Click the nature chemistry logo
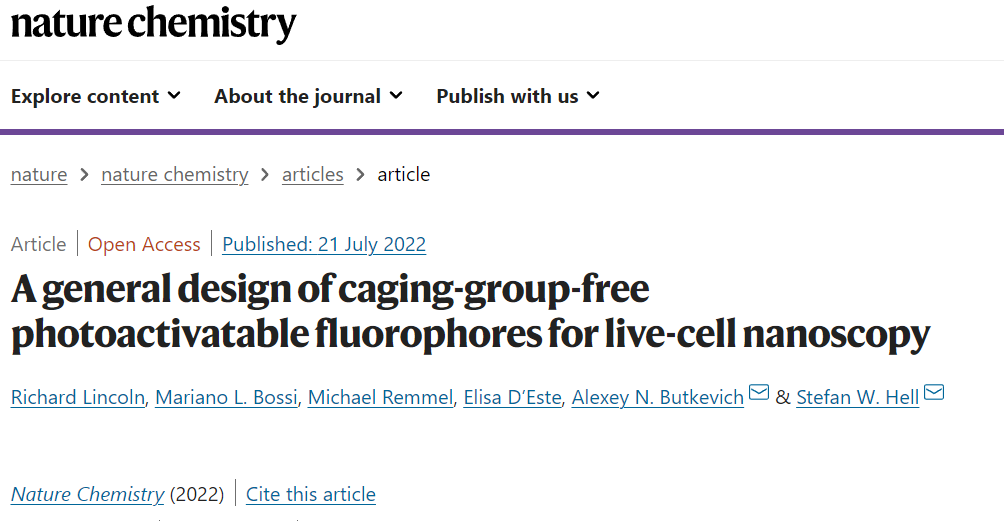1004x521 pixels. [x=154, y=24]
